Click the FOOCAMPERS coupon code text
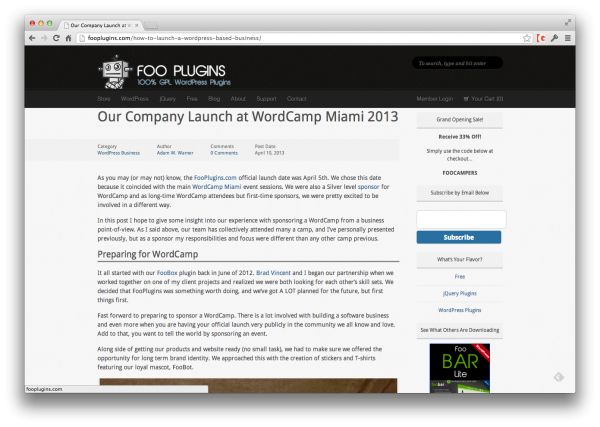This screenshot has height=427, width=600. tap(460, 173)
